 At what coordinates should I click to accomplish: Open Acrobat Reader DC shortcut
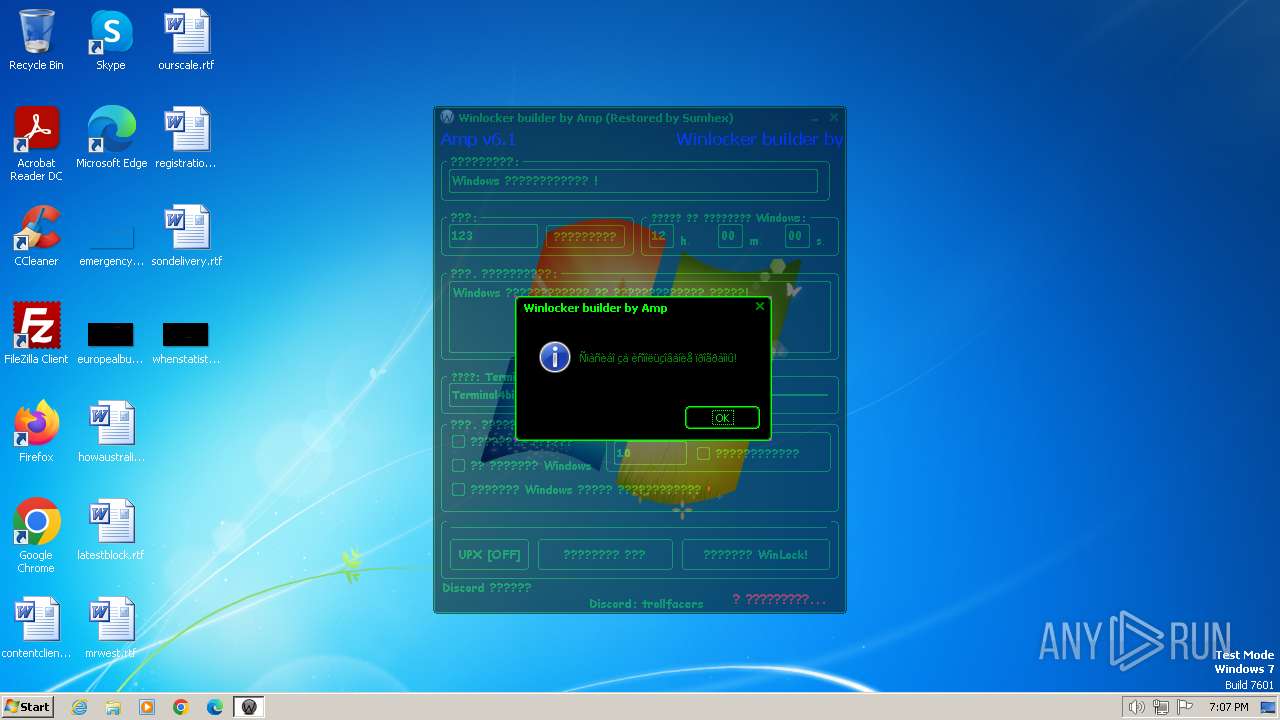pos(36,144)
